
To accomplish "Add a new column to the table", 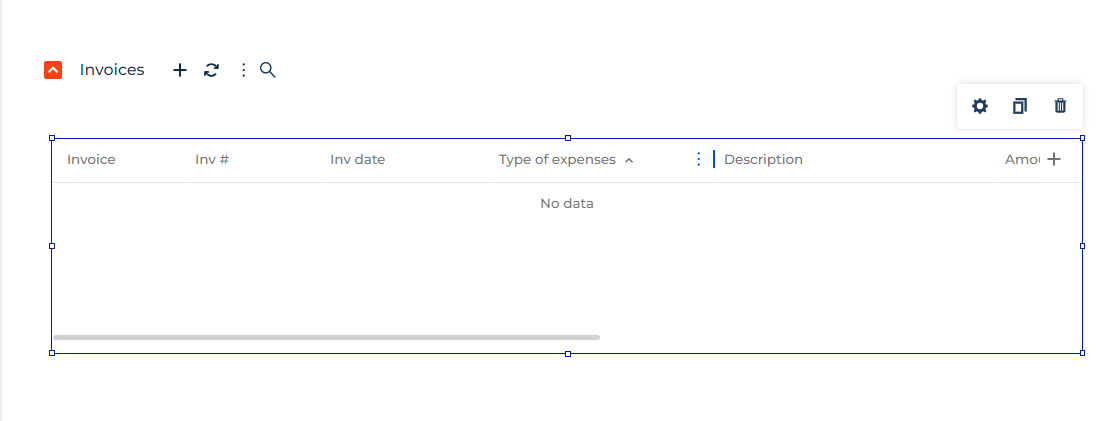I will [x=1054, y=159].
